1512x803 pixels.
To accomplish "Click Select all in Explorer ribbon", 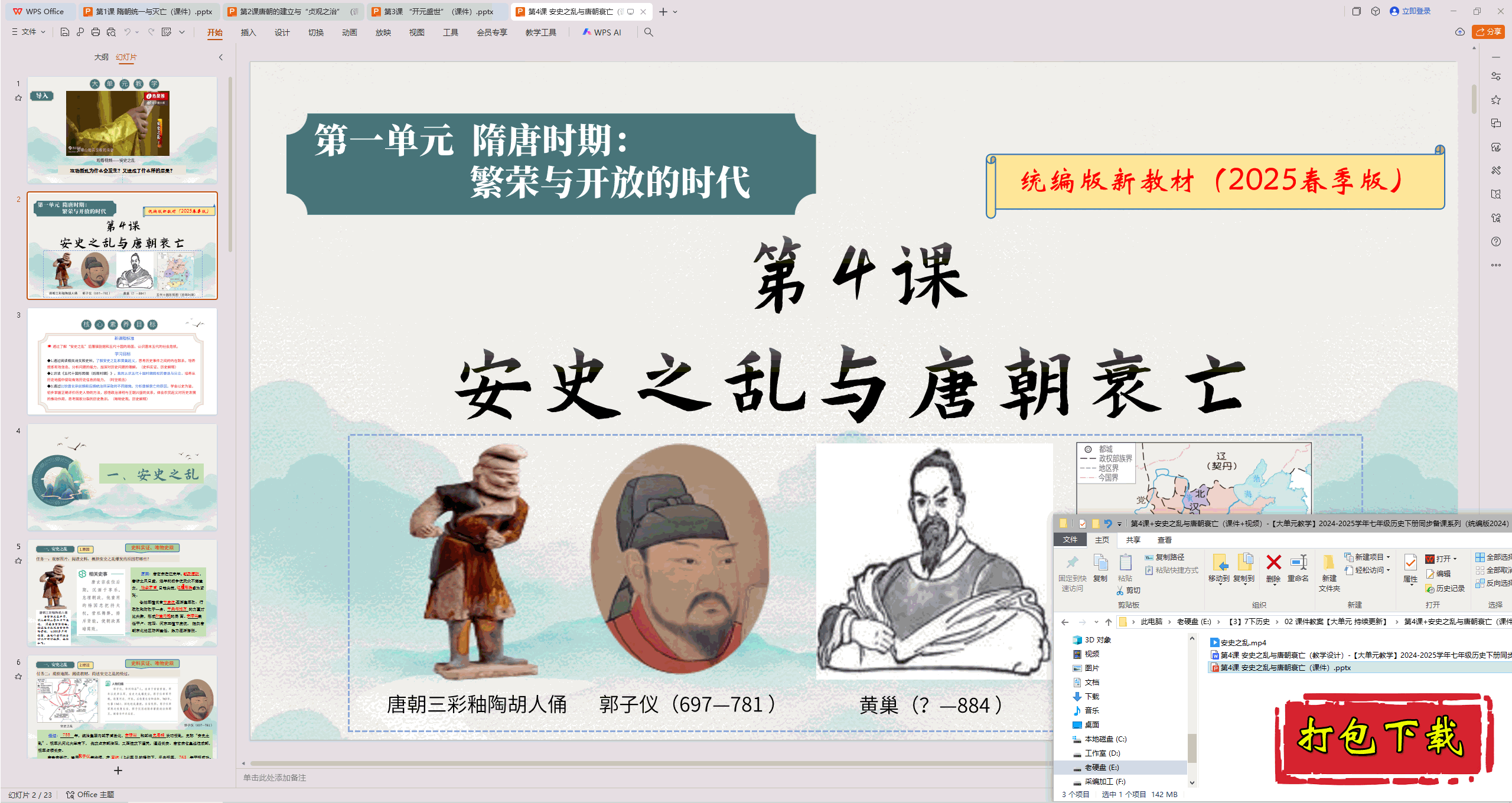I will pos(1493,557).
